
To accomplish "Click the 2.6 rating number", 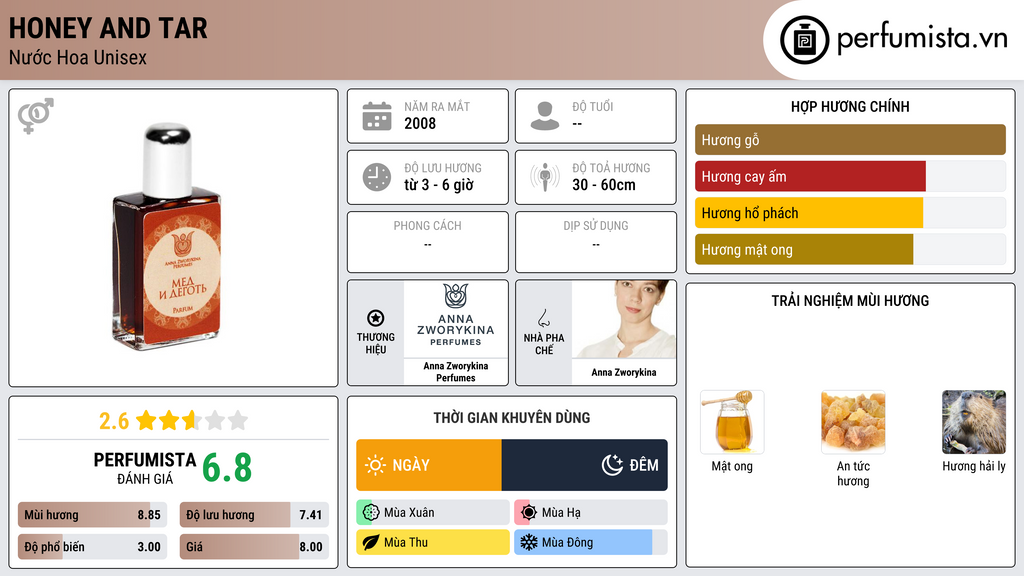I will pos(114,421).
